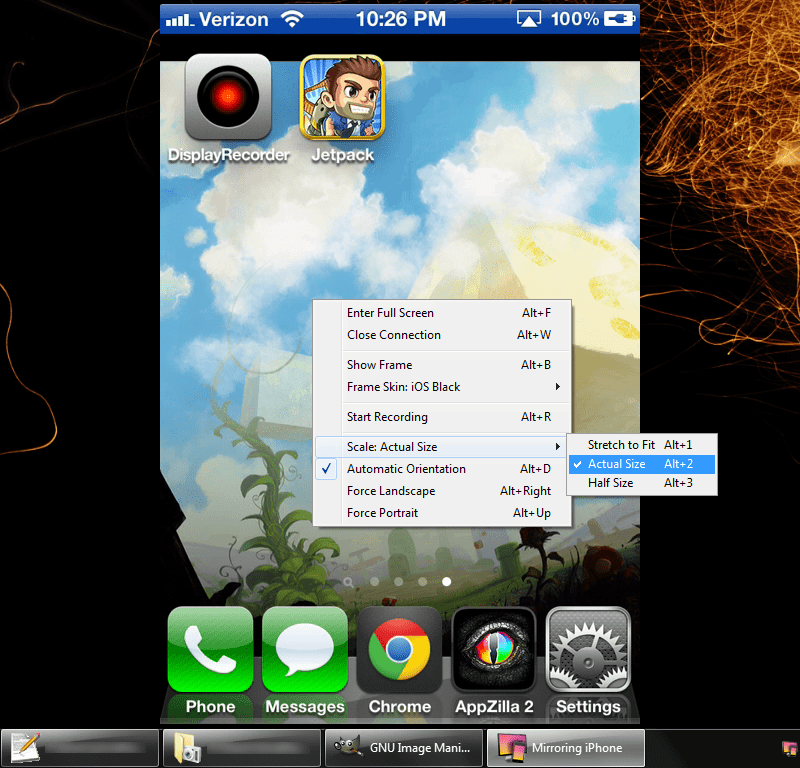Switch to GNU Image Manipulation taskbar button
The height and width of the screenshot is (768, 800).
(x=404, y=748)
